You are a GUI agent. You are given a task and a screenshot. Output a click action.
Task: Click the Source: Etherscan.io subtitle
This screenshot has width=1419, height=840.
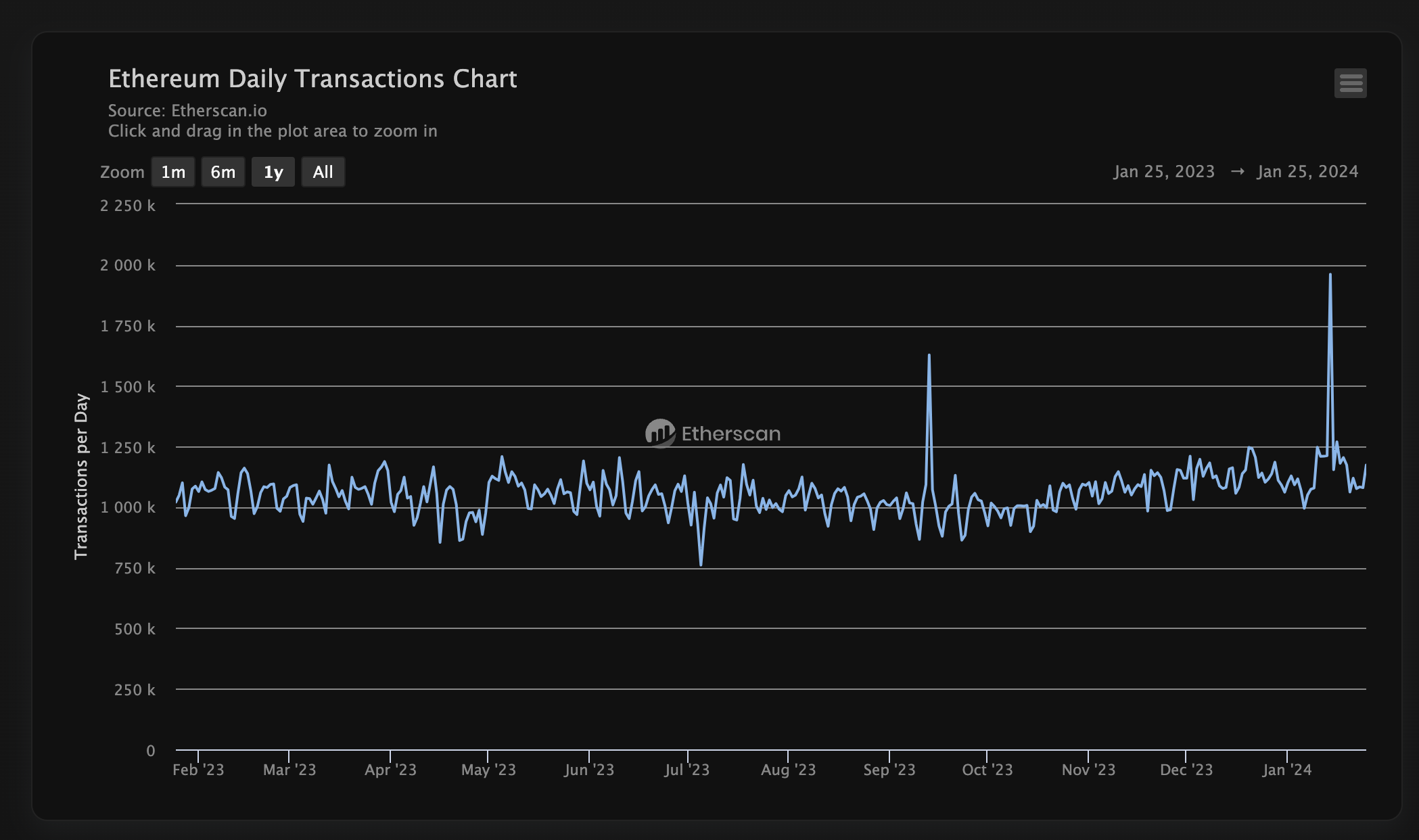tap(187, 111)
